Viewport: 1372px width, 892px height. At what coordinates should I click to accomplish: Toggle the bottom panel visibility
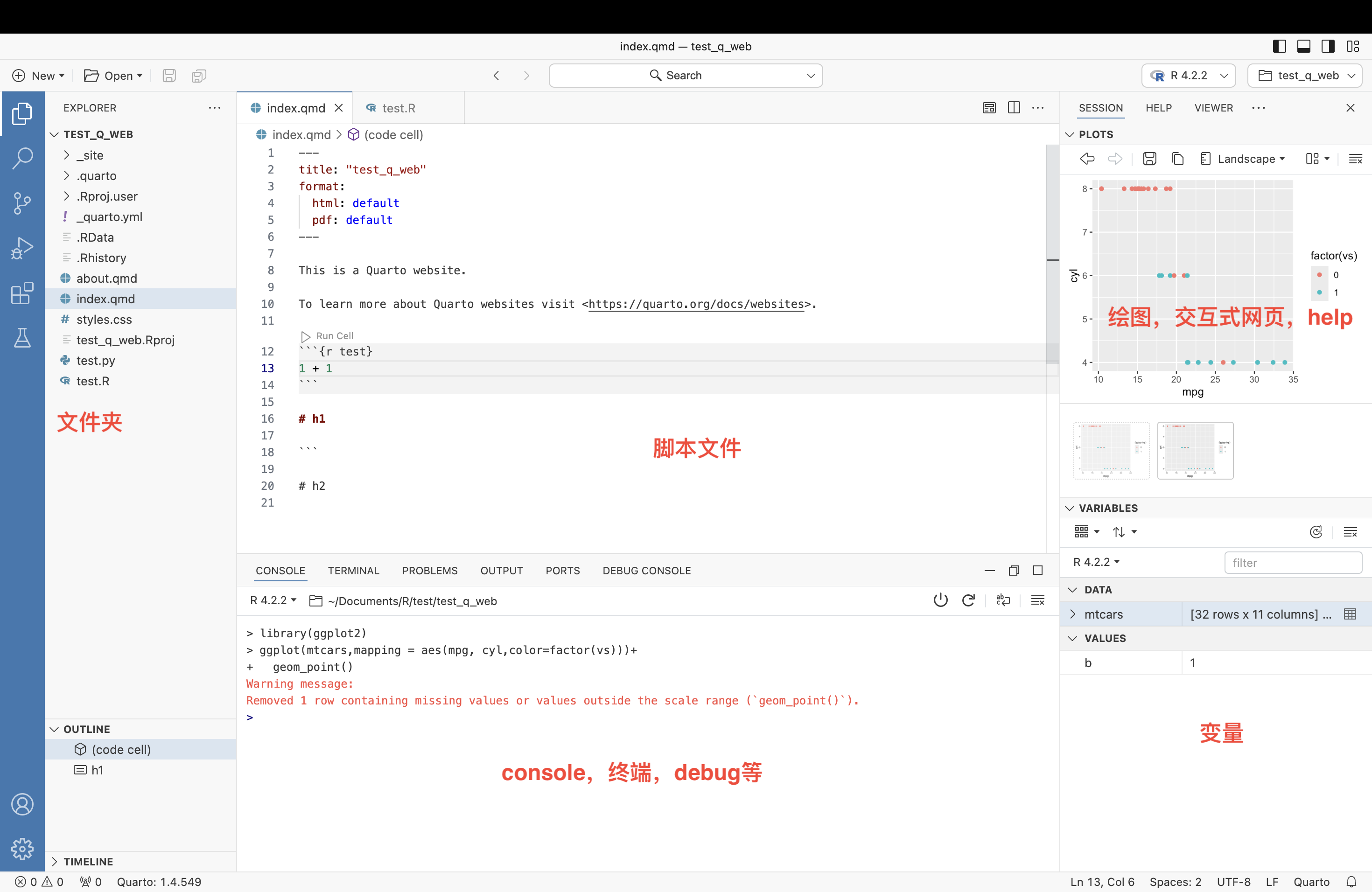click(1303, 46)
